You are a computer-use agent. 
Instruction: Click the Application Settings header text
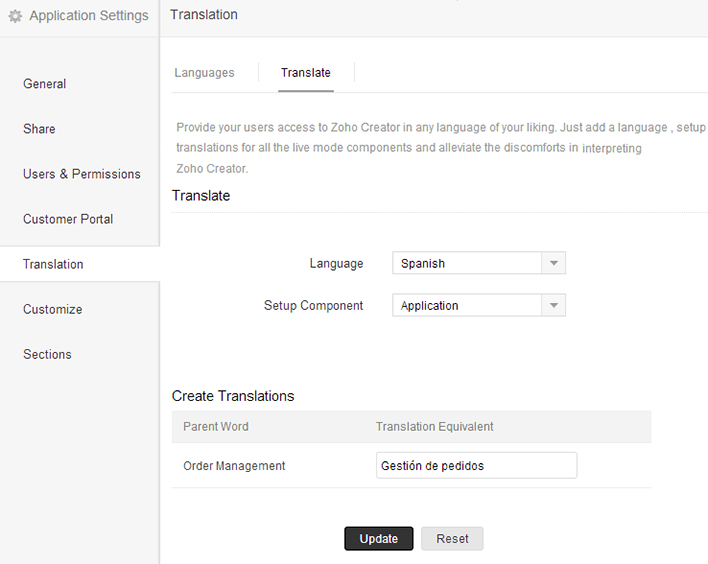tap(88, 16)
